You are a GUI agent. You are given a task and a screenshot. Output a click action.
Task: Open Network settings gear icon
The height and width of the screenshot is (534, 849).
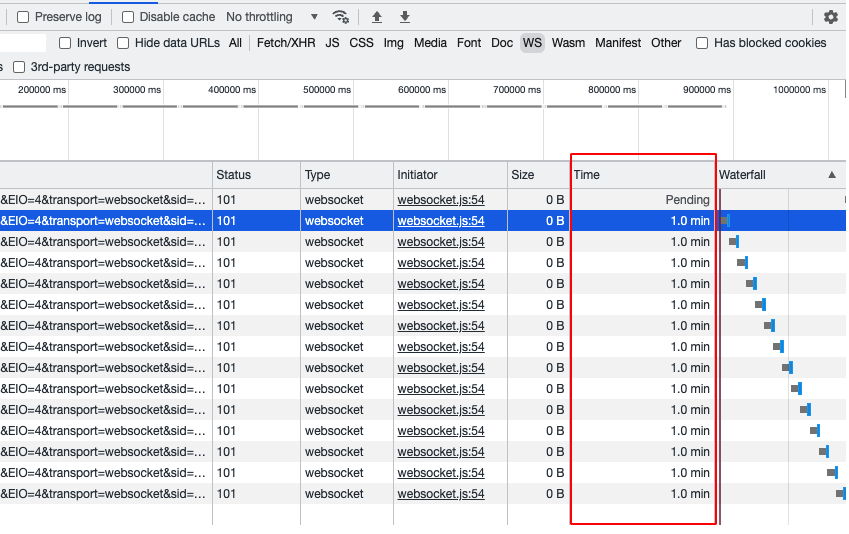tap(831, 17)
